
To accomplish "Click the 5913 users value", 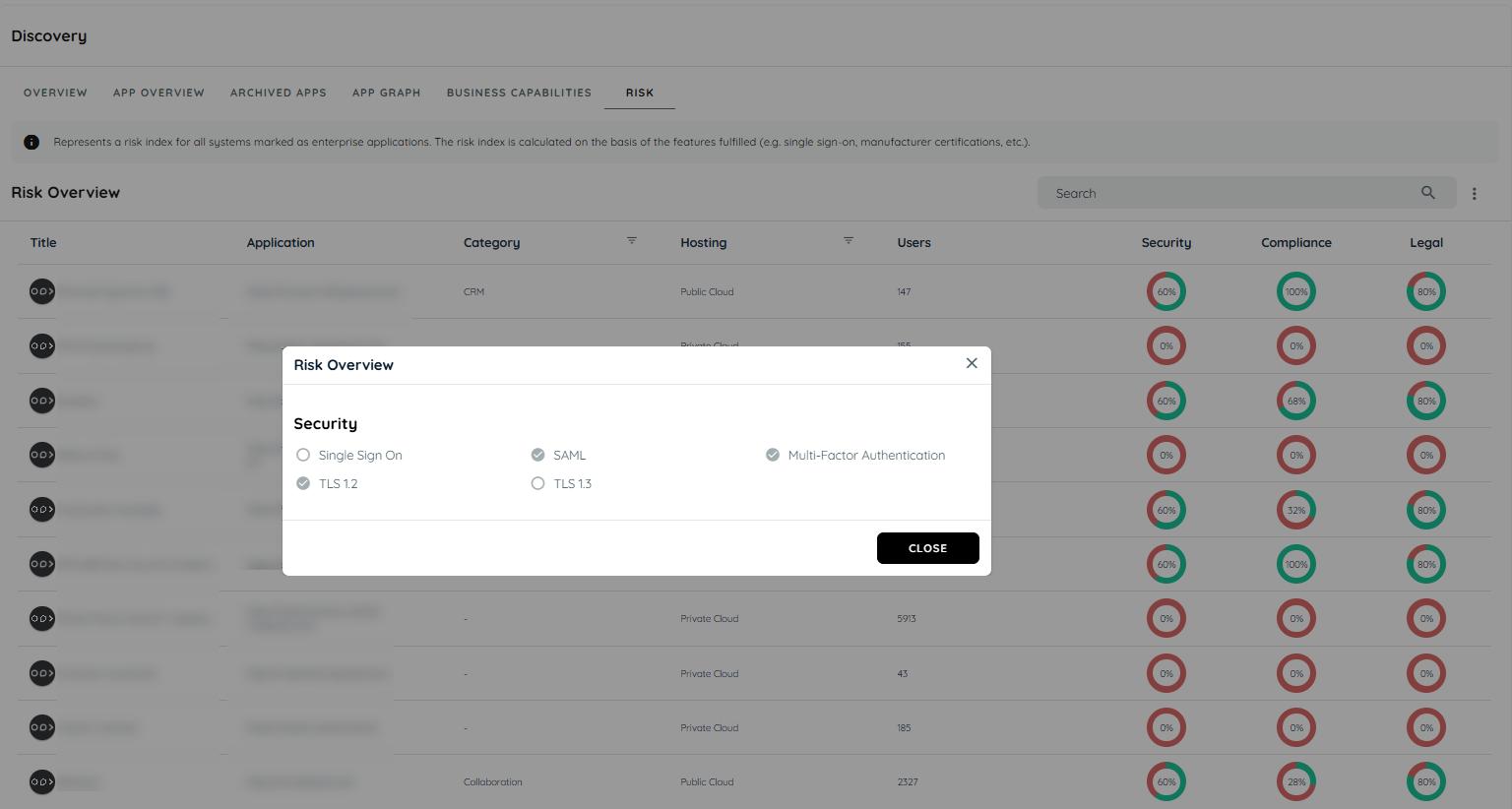I will (907, 619).
